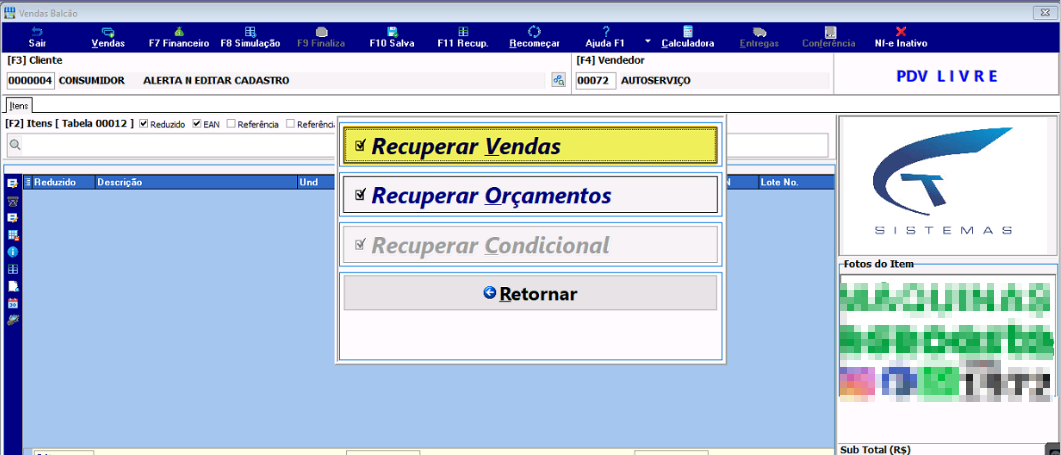Choose Recuperar Orçamentos in the popup

530,195
